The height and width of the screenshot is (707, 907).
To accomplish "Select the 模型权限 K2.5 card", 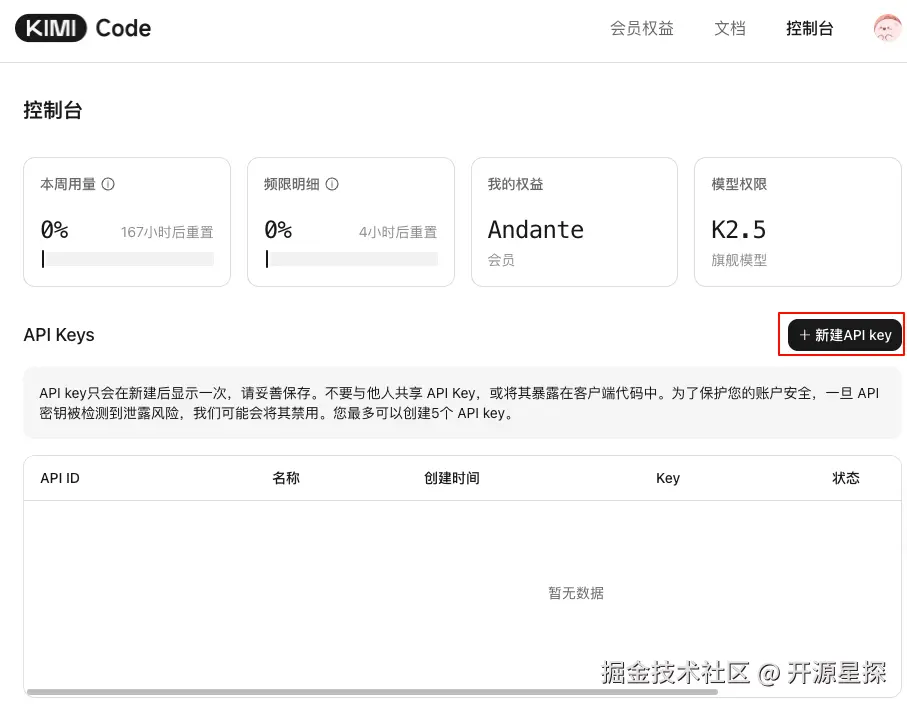I will [x=798, y=222].
